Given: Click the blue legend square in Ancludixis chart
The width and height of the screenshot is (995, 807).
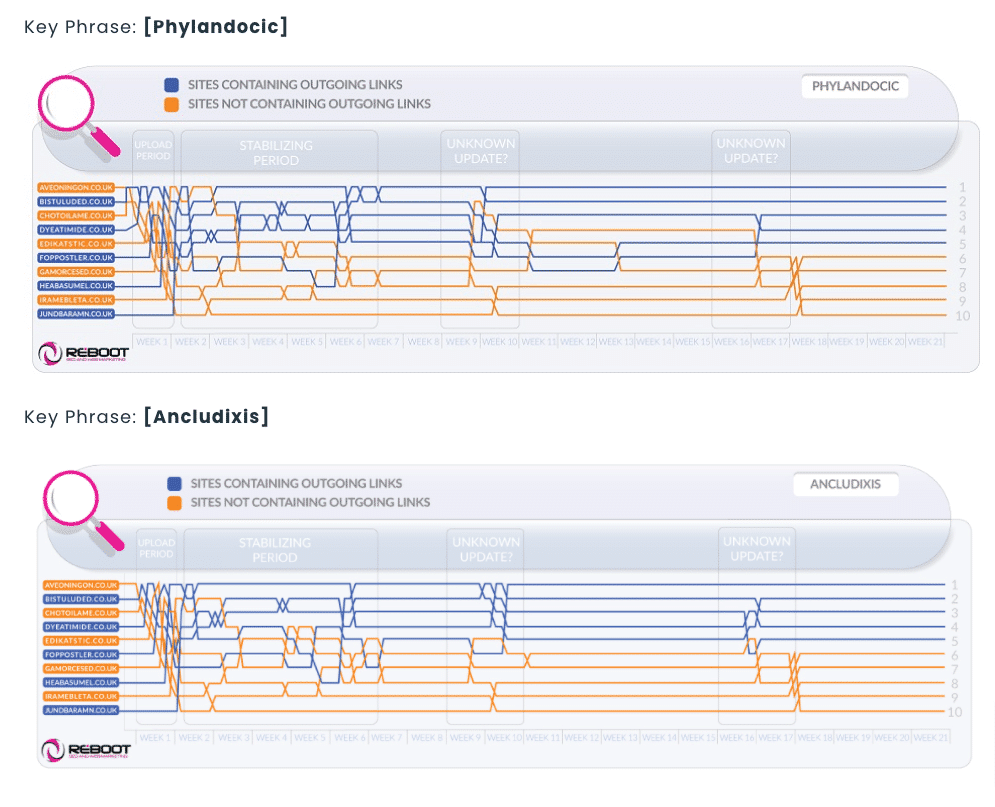Looking at the screenshot, I should 175,484.
